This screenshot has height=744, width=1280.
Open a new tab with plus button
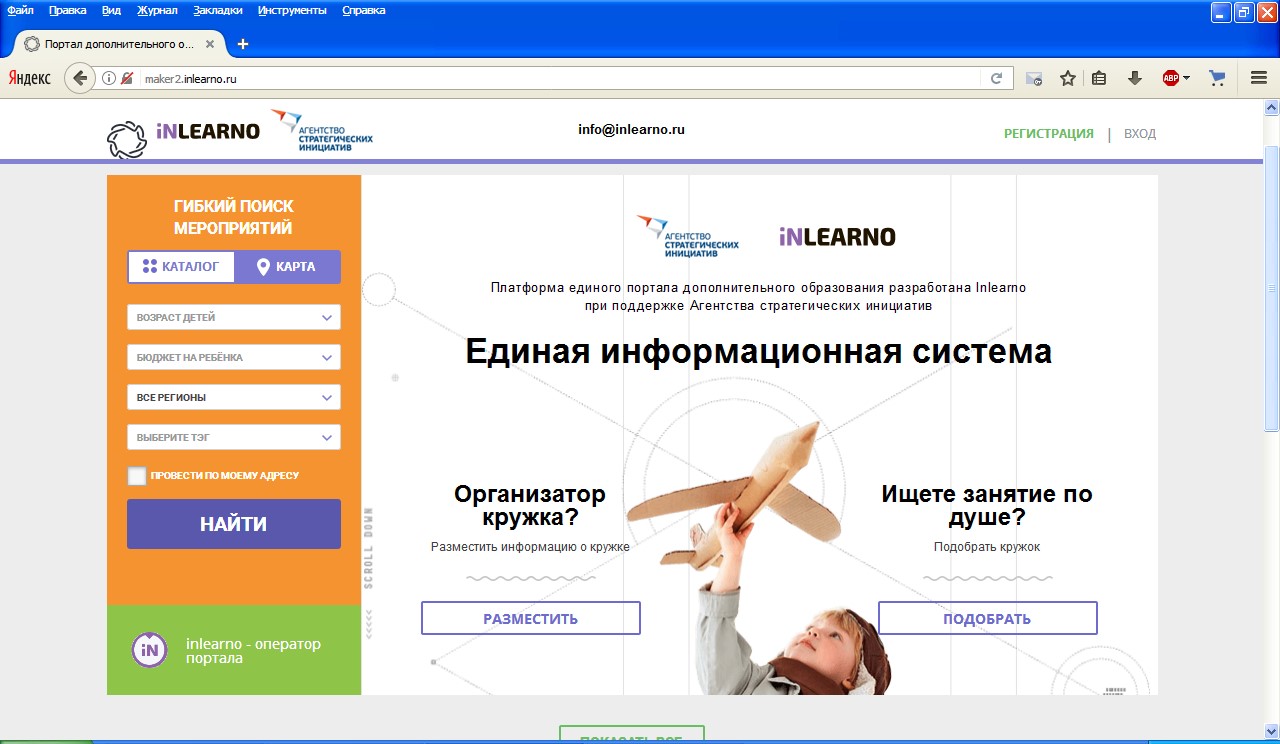point(242,44)
